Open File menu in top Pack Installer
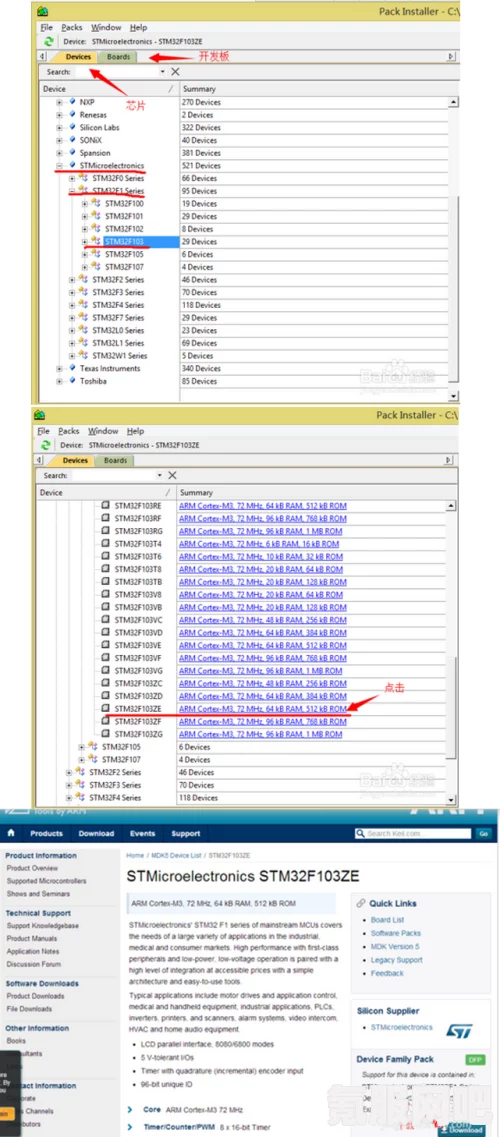Screen dimensions: 500x1137 coord(46,28)
